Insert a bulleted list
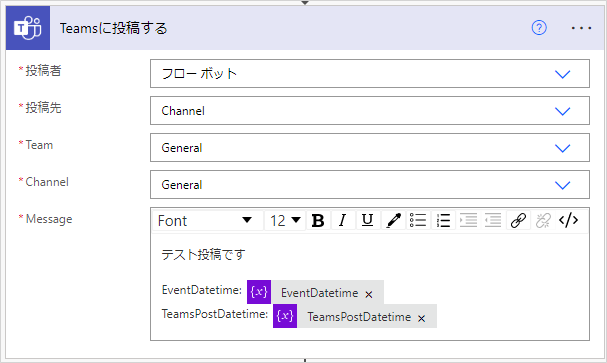This screenshot has width=607, height=363. click(x=418, y=221)
